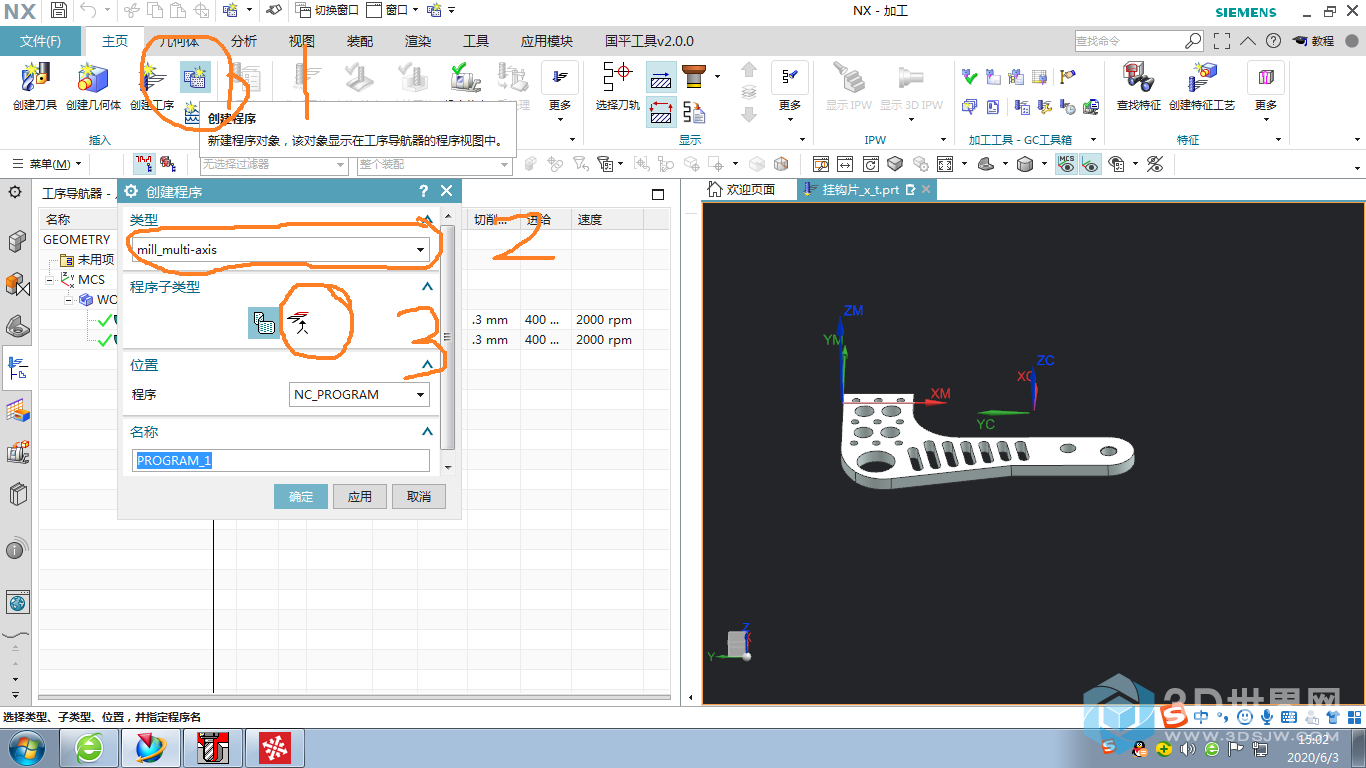The width and height of the screenshot is (1366, 768).
Task: Click the 创建刀具 (Create Tool) icon
Action: pyautogui.click(x=35, y=78)
